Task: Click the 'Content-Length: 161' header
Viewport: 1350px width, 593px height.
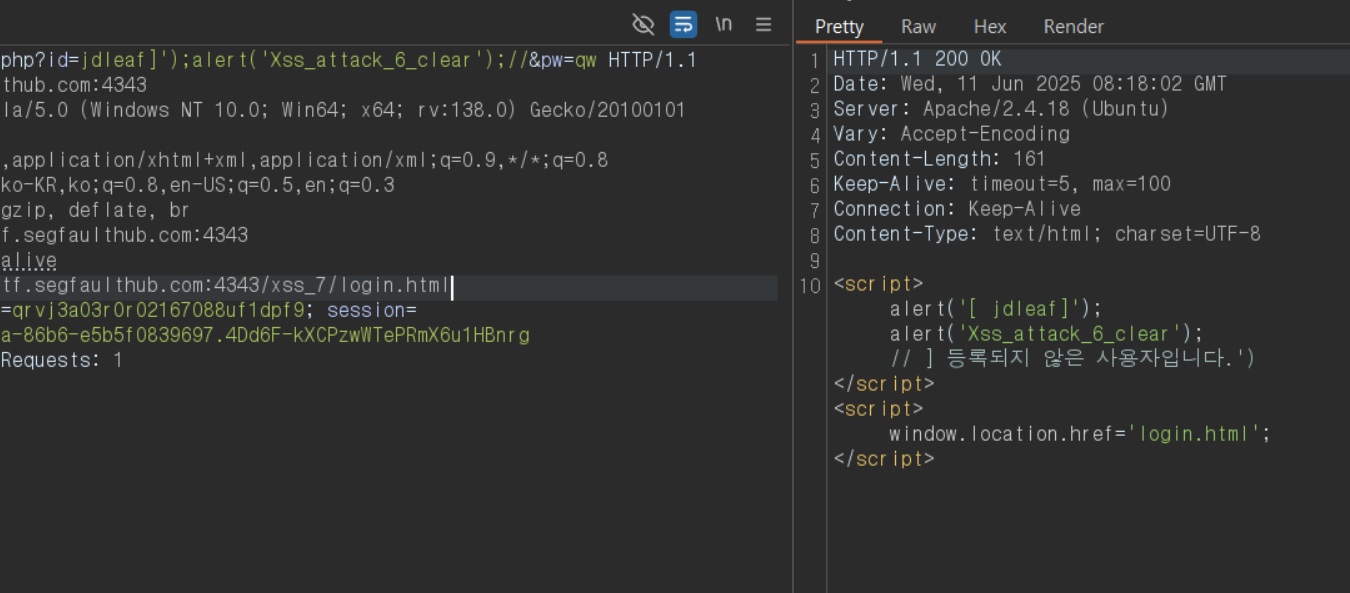Action: click(x=939, y=159)
